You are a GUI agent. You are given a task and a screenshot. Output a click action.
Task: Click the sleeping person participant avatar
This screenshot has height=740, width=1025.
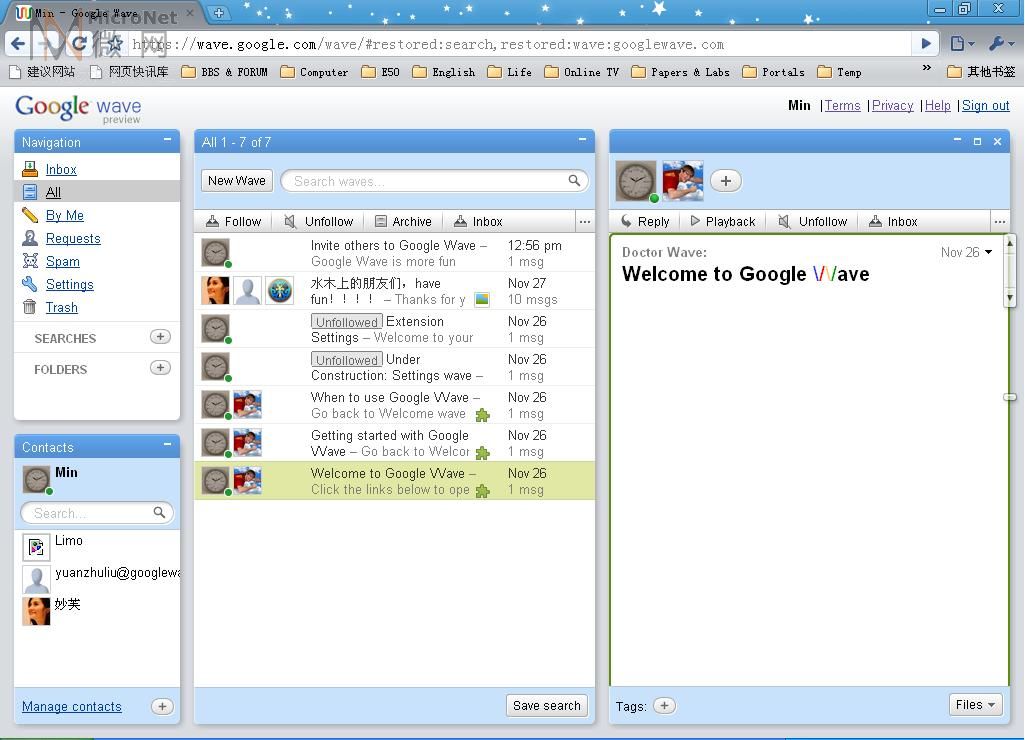pyautogui.click(x=683, y=180)
